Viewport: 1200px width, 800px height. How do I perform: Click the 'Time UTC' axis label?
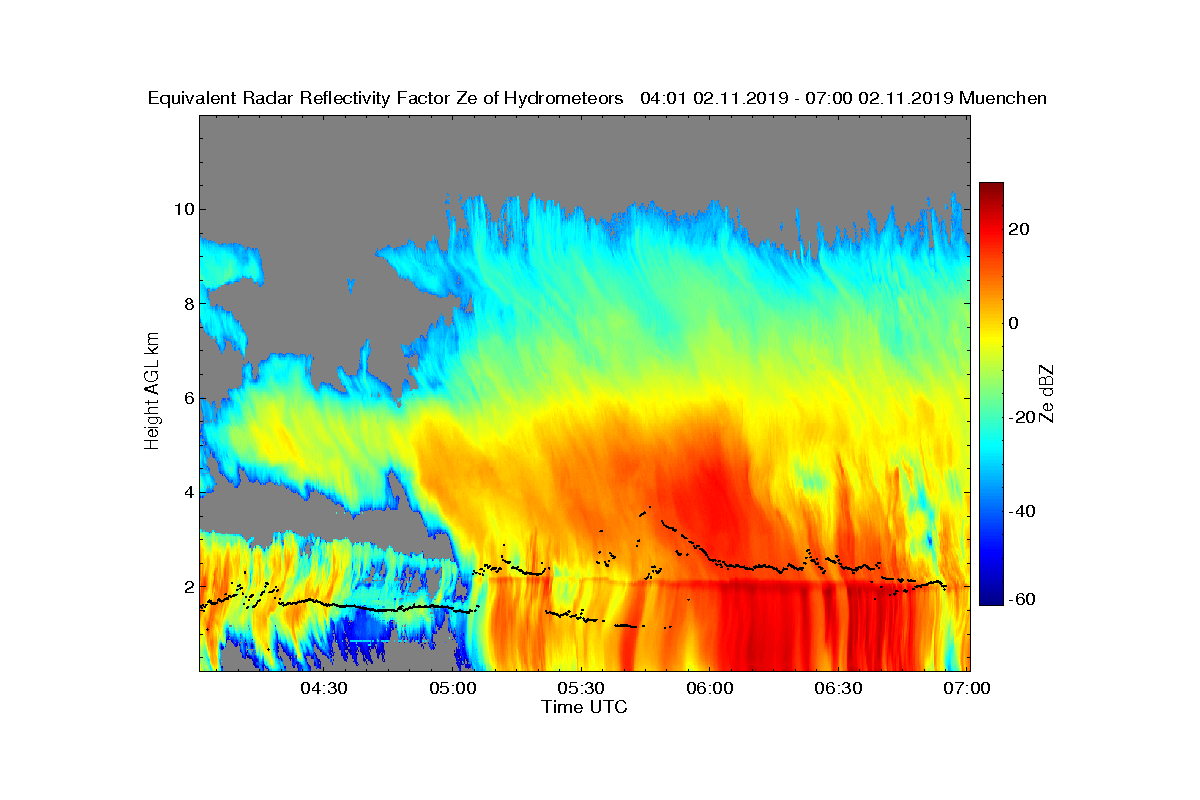[x=585, y=707]
